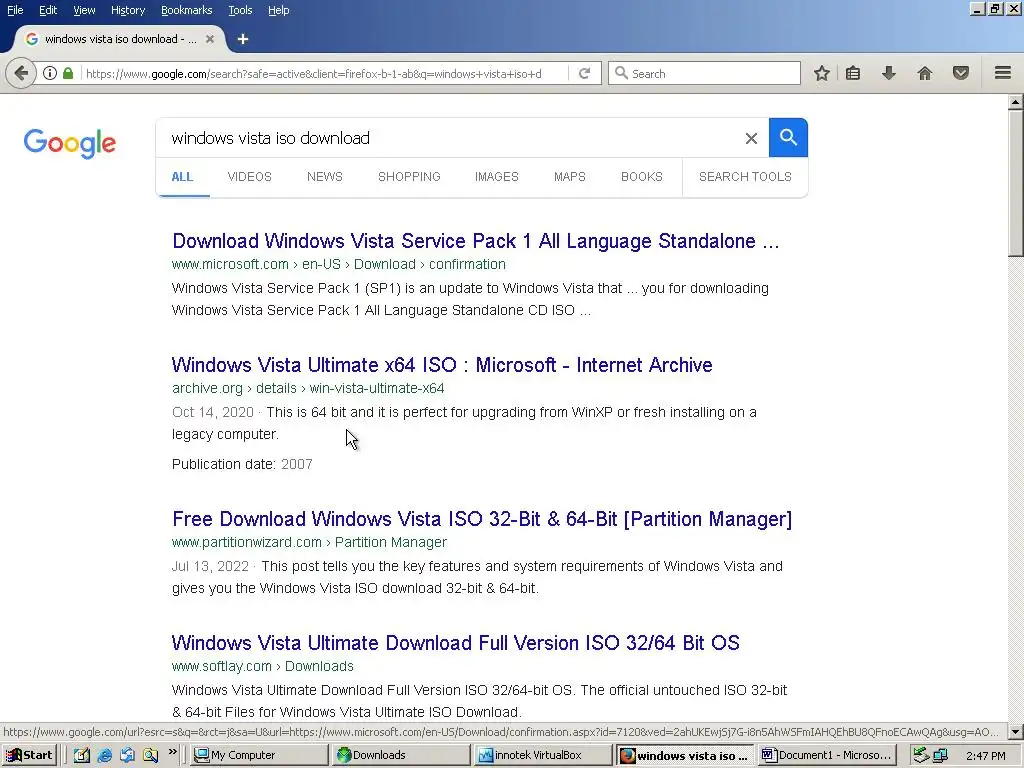
Task: Click the magnifier icon in Firefox search box
Action: (x=622, y=73)
